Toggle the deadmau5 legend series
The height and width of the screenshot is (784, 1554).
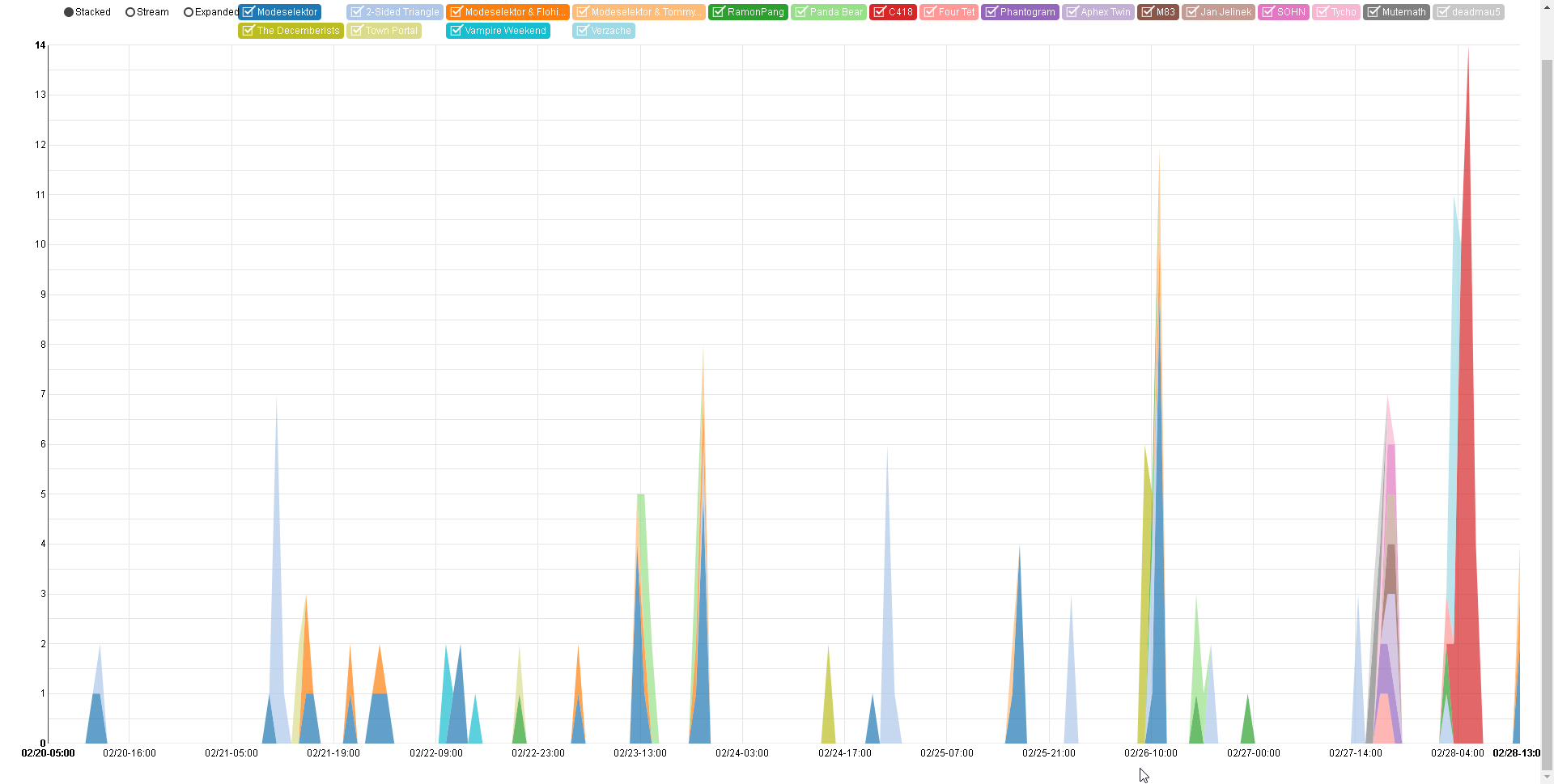coord(1468,12)
